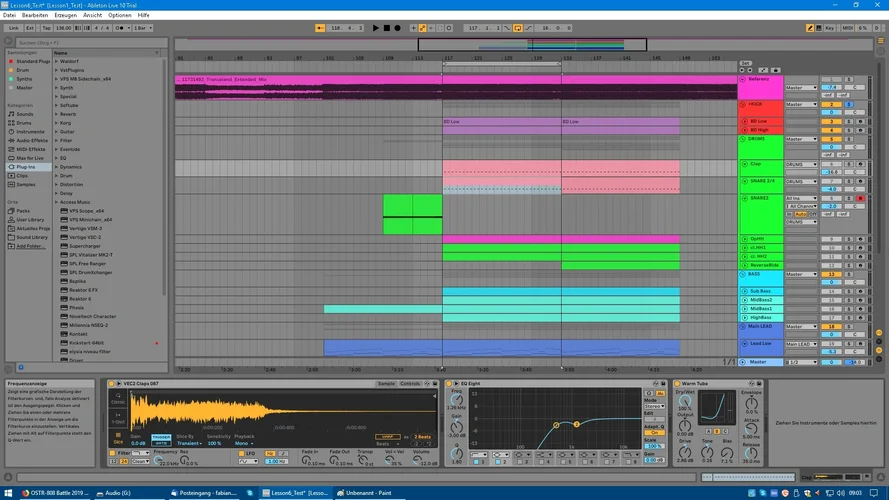The image size is (889, 500).
Task: Open the Paint window from the taskbar
Action: pyautogui.click(x=365, y=493)
